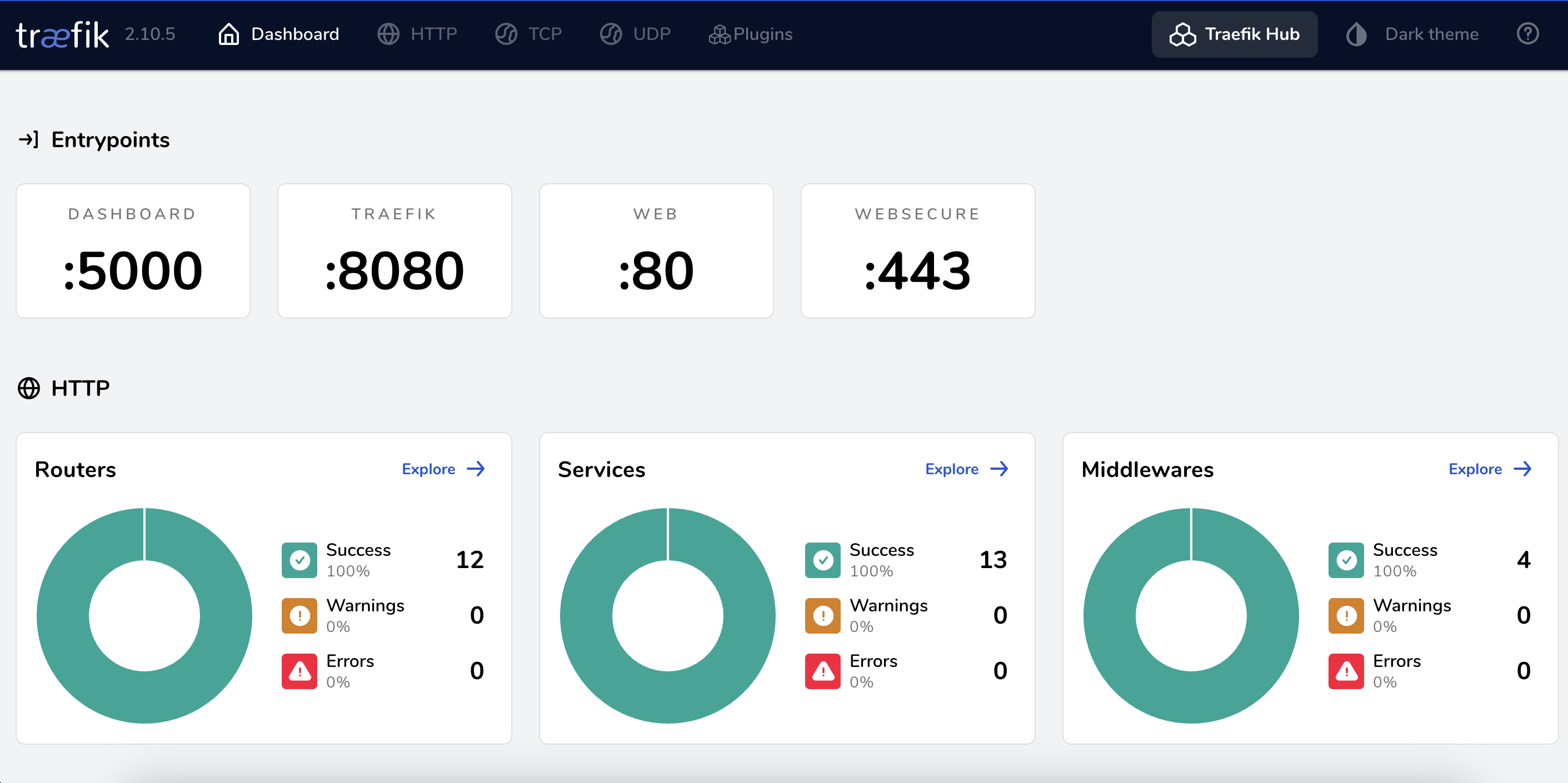This screenshot has height=783, width=1568.
Task: Click the Dark theme droplet icon
Action: 1356,34
